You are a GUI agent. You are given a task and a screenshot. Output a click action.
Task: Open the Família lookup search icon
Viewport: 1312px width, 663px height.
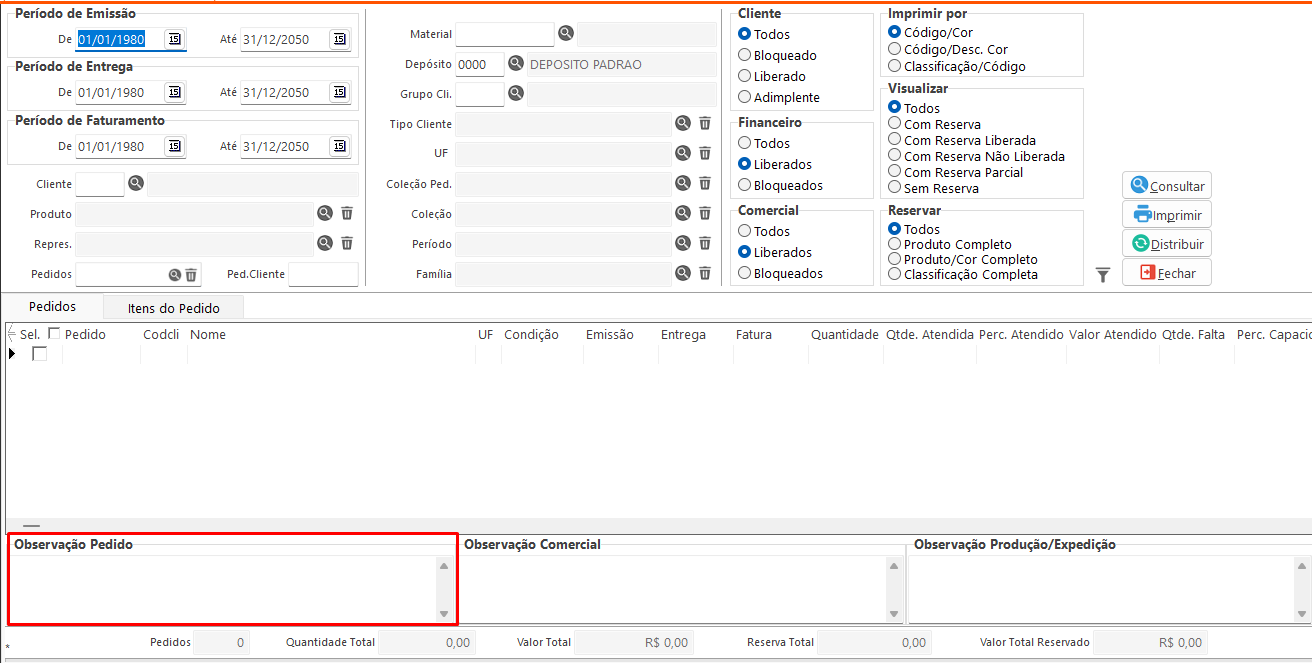(x=683, y=273)
